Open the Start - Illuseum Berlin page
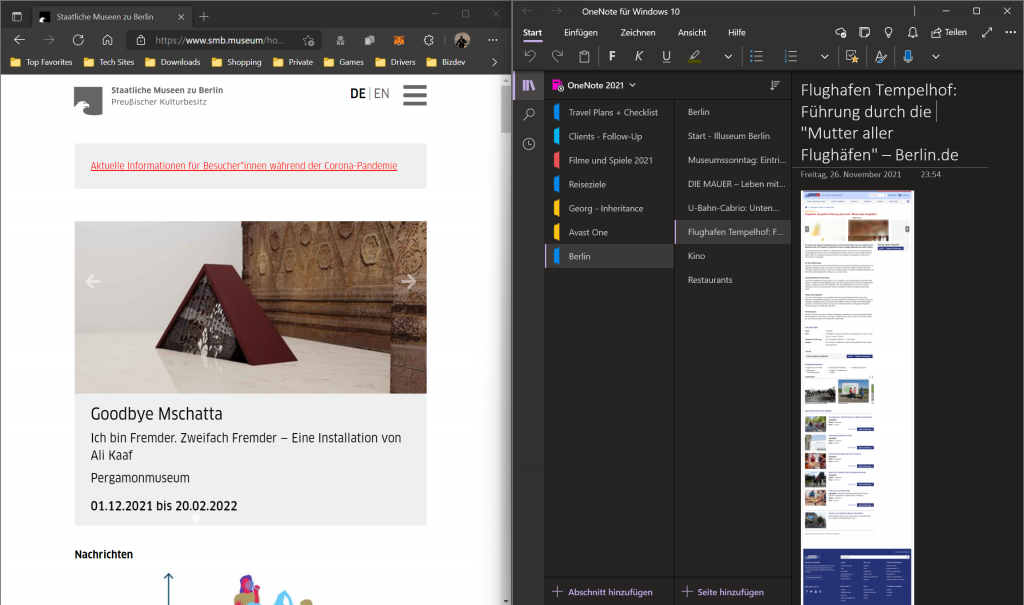The width and height of the screenshot is (1024, 605). pyautogui.click(x=733, y=136)
